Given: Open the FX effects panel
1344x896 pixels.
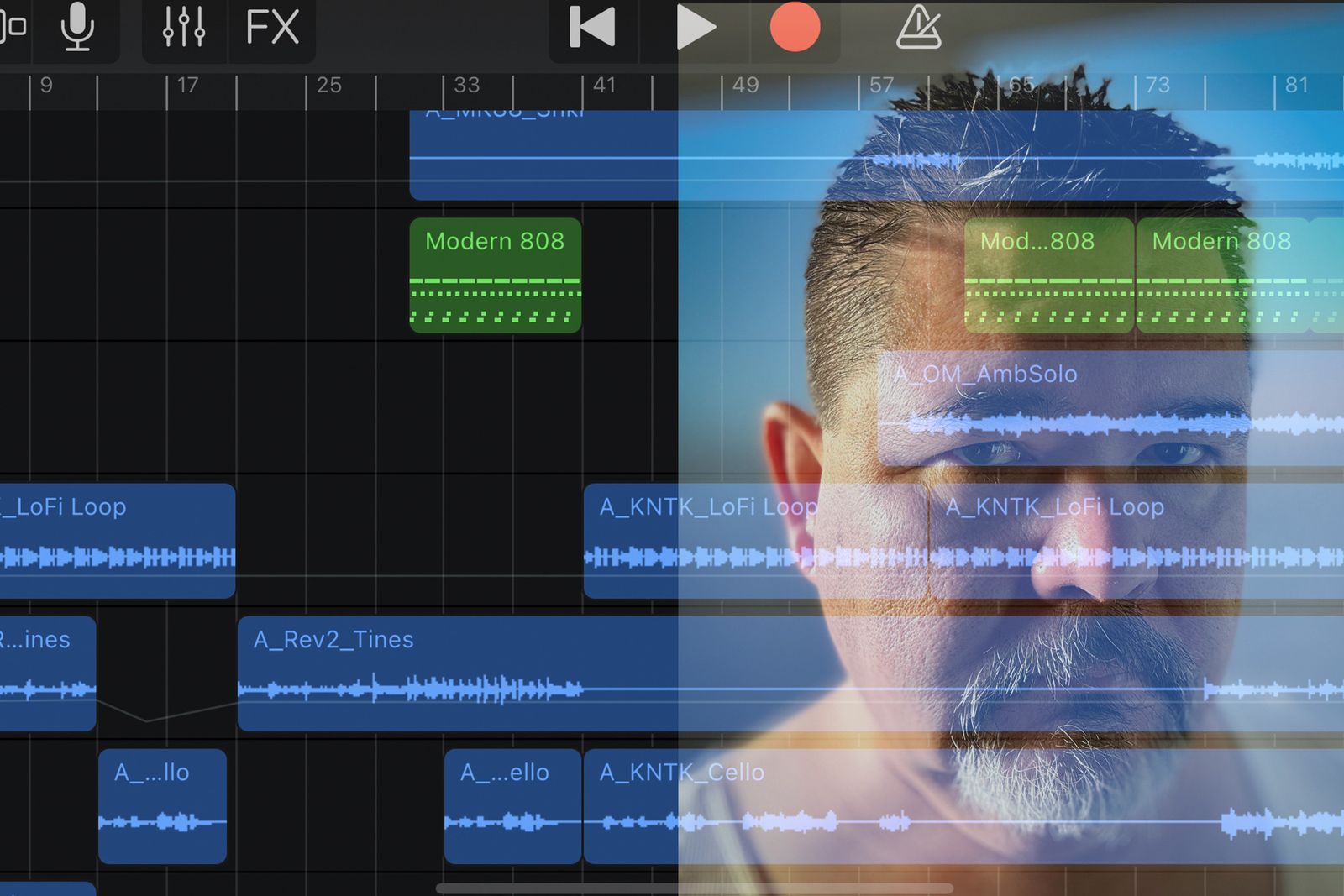Looking at the screenshot, I should click(272, 27).
